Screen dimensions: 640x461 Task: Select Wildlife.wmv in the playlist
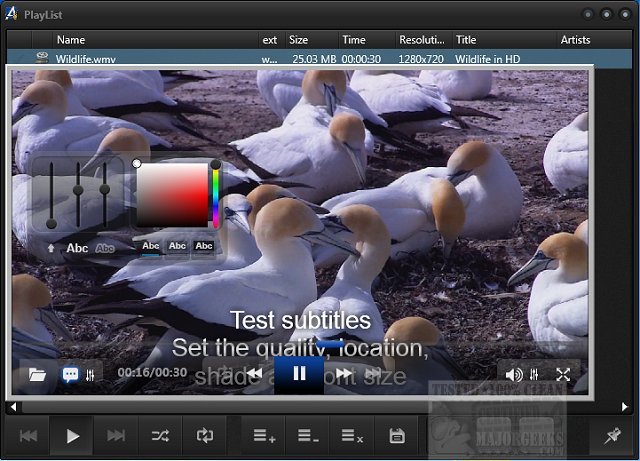86,60
